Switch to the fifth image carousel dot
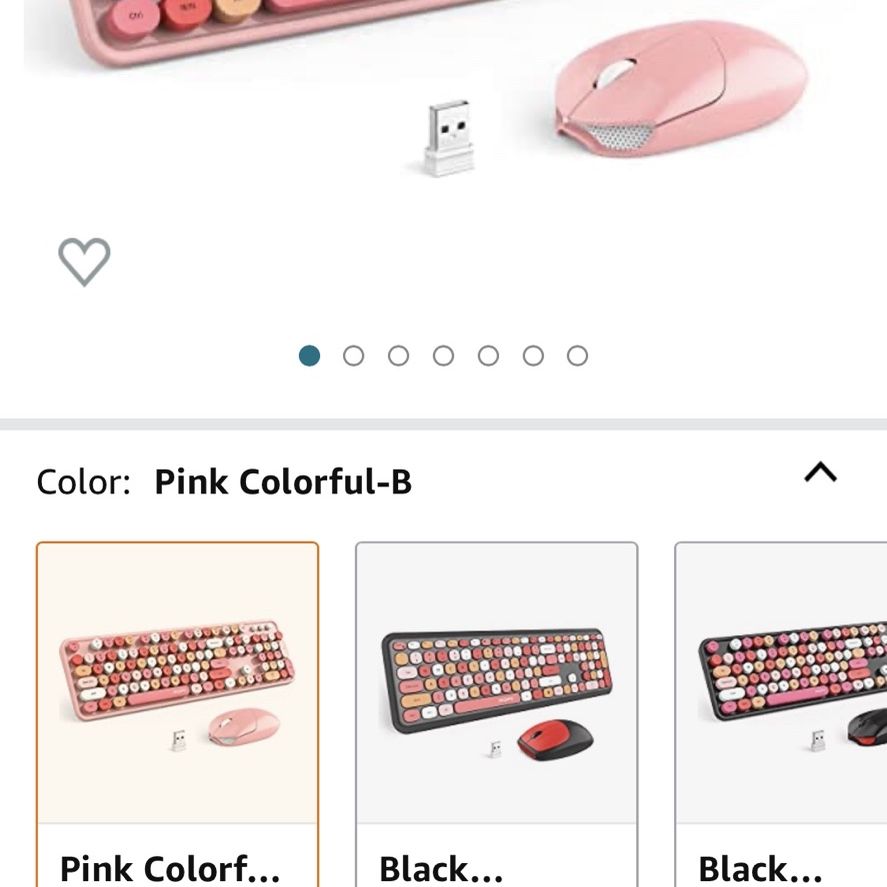Image resolution: width=887 pixels, height=887 pixels. [488, 356]
